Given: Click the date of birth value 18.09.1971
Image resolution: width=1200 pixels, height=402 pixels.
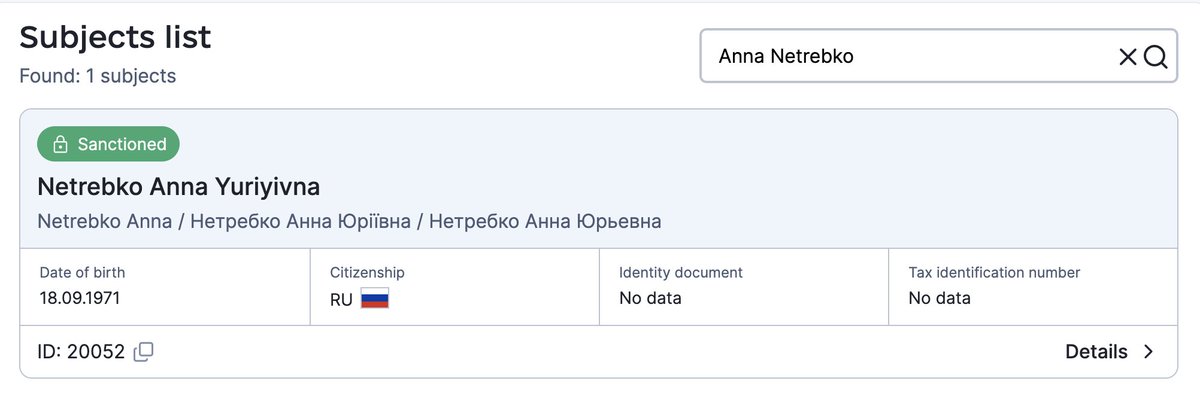Looking at the screenshot, I should tap(80, 298).
